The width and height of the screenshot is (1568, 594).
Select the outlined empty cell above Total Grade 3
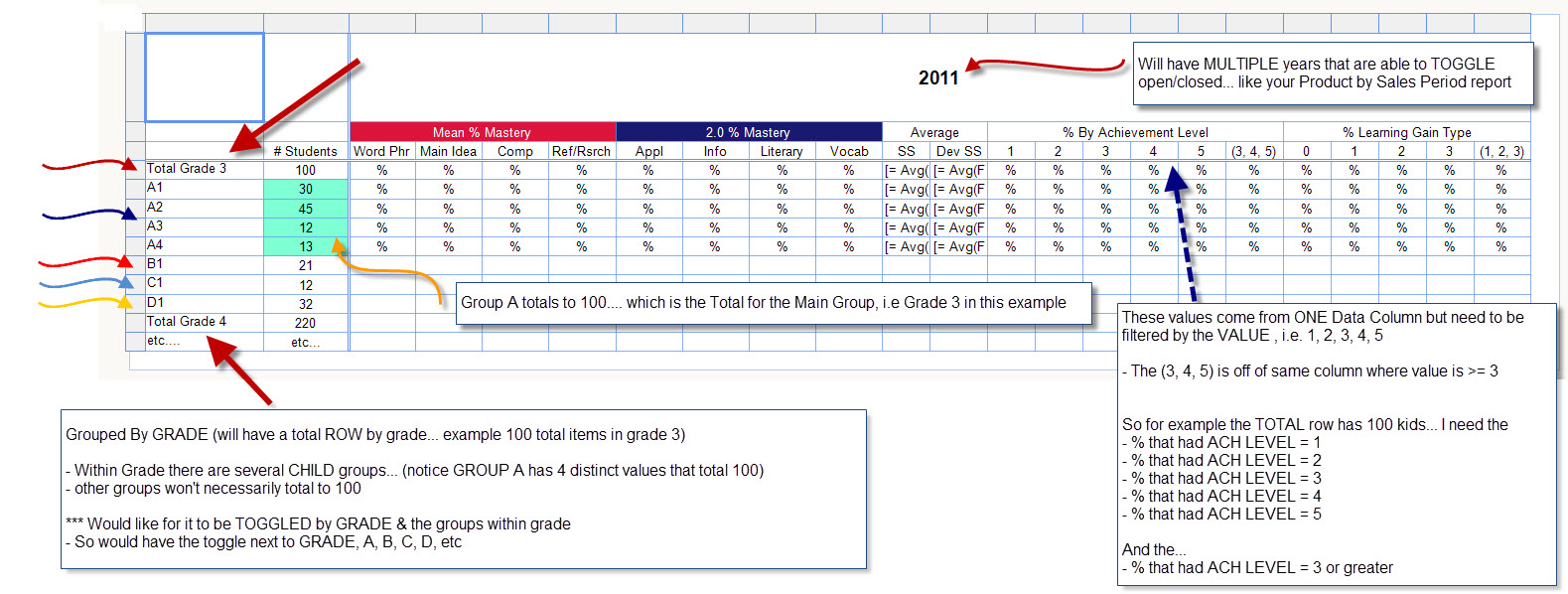pos(205,77)
